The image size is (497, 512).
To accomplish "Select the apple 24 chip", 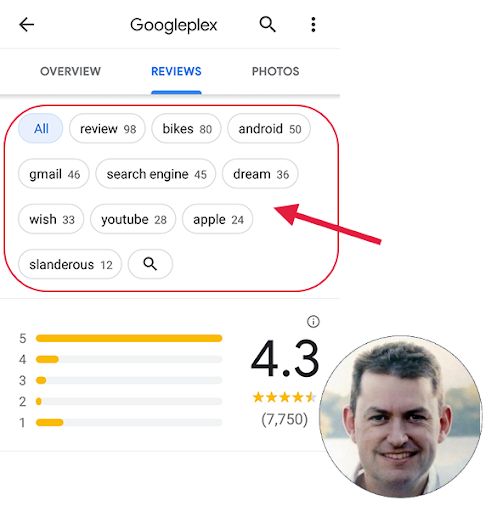I will 218,219.
